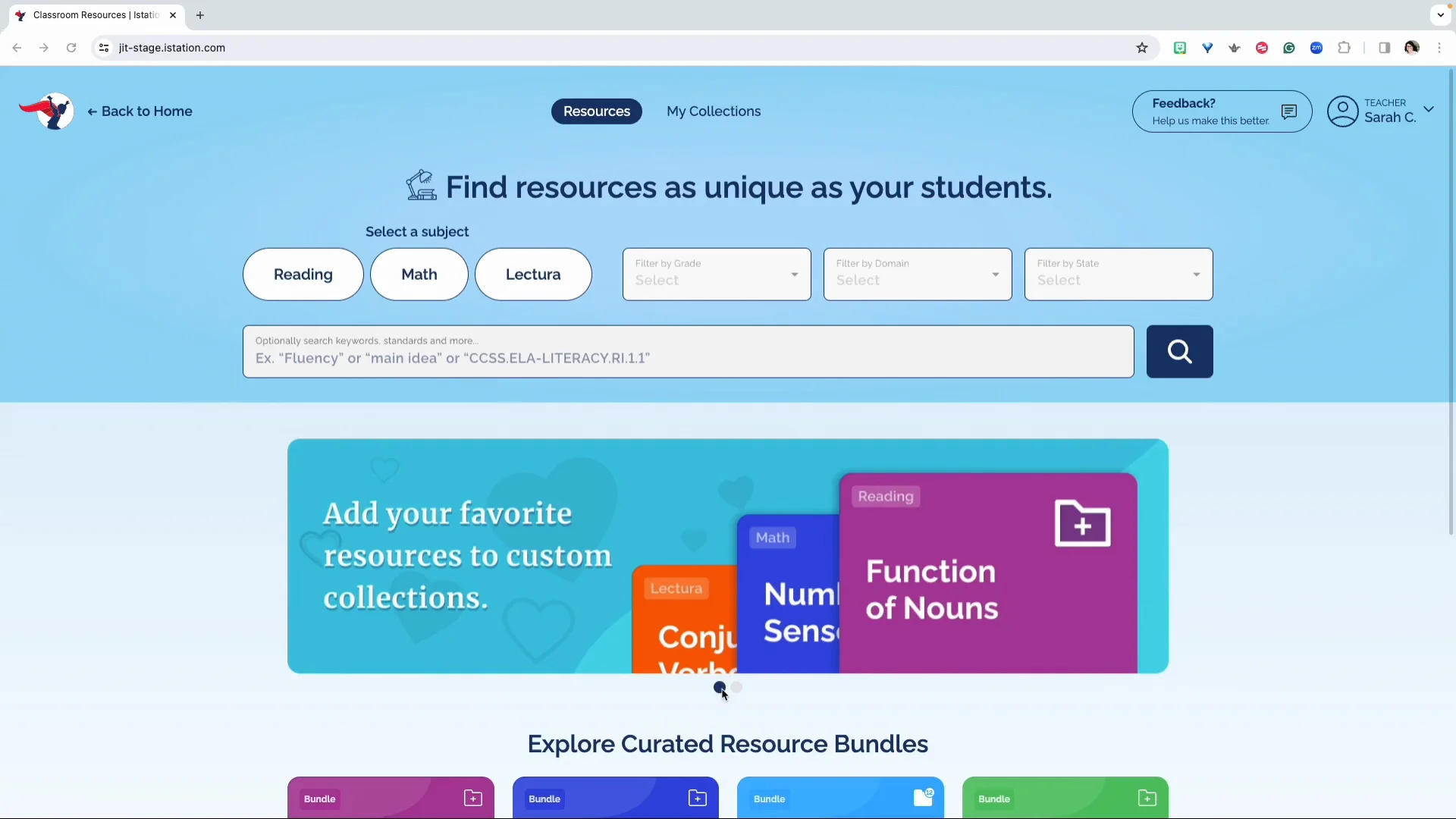The image size is (1456, 819).
Task: Click the Istation superhero logo
Action: coord(46,111)
